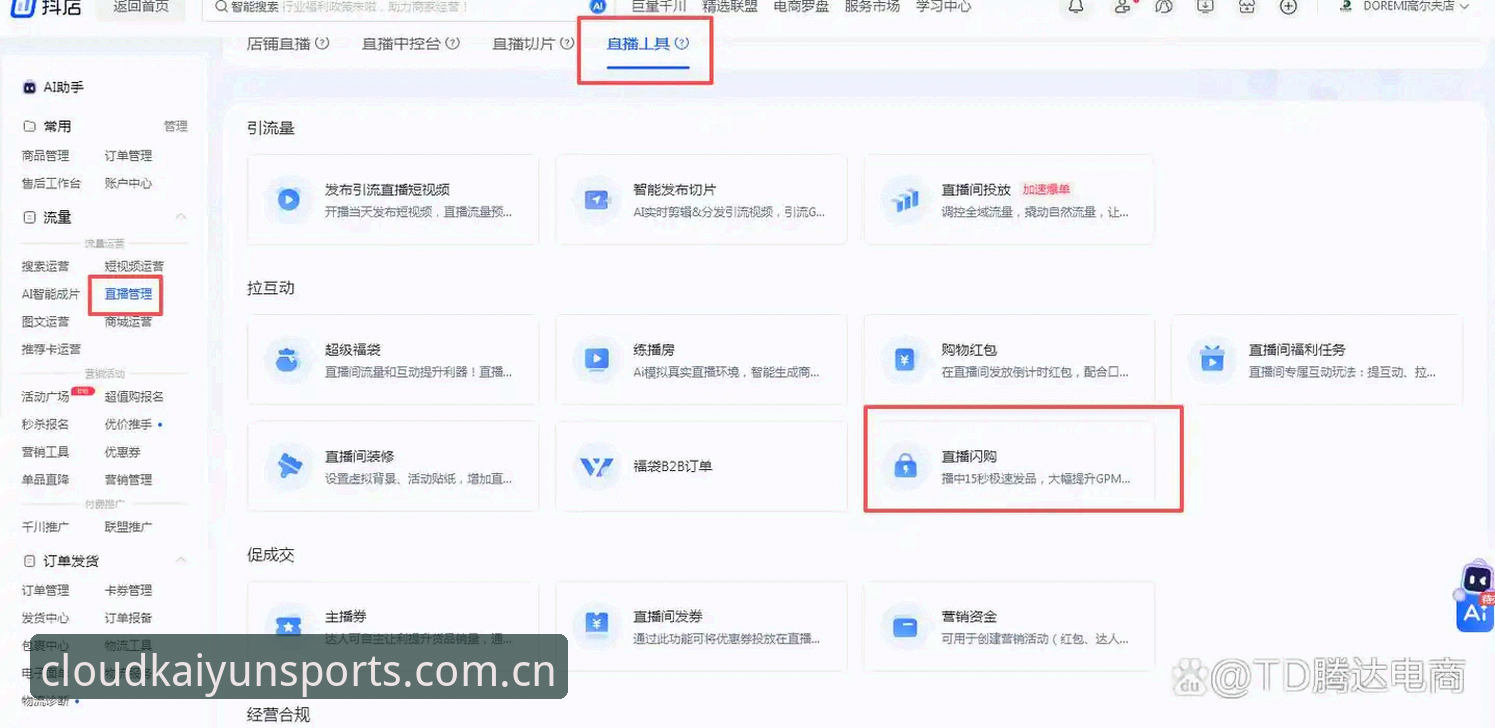This screenshot has height=728, width=1495.
Task: Switch to 直播中控台 tab
Action: point(401,44)
